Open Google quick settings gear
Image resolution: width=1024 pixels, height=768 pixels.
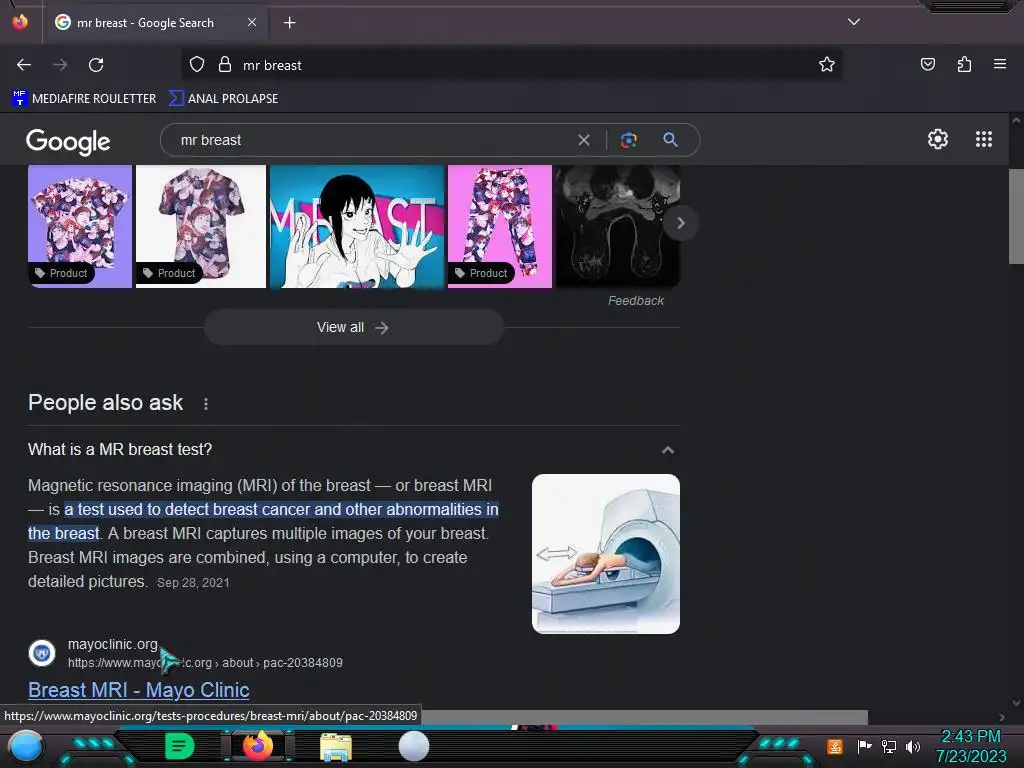click(x=938, y=139)
